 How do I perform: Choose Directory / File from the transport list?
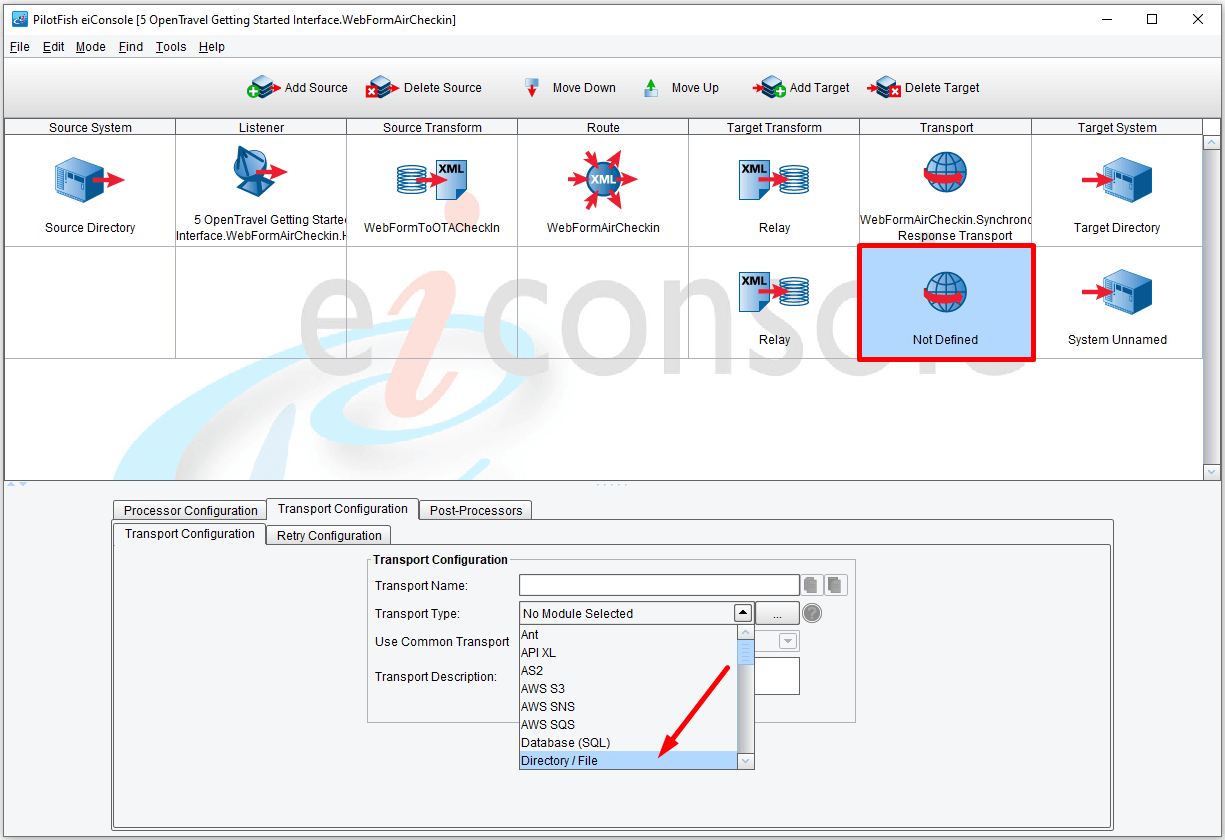(628, 760)
